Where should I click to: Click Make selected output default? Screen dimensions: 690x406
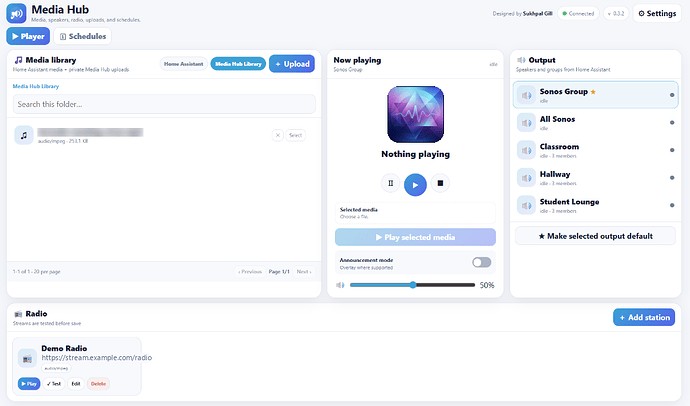(x=595, y=236)
